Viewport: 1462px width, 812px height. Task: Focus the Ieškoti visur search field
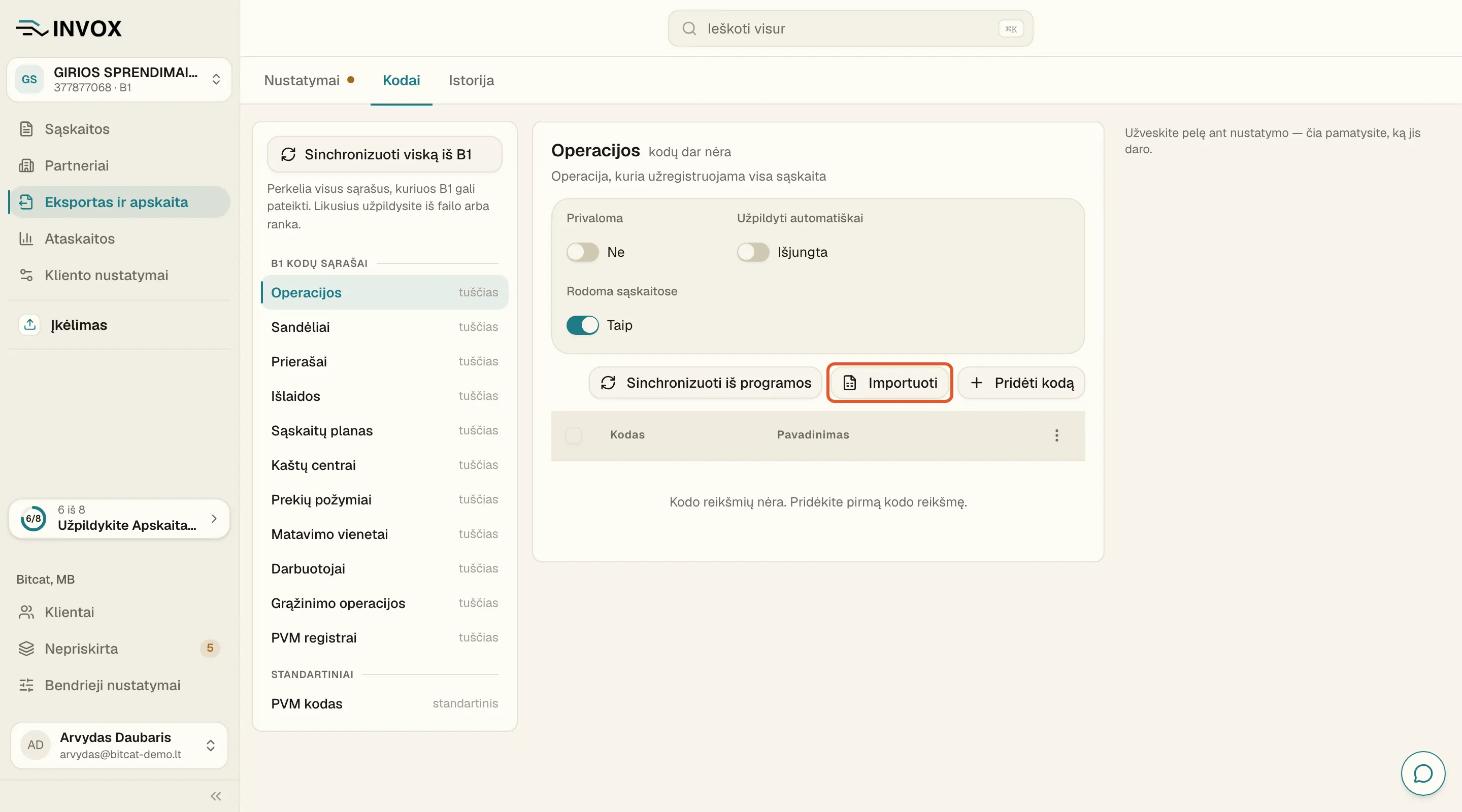point(850,28)
